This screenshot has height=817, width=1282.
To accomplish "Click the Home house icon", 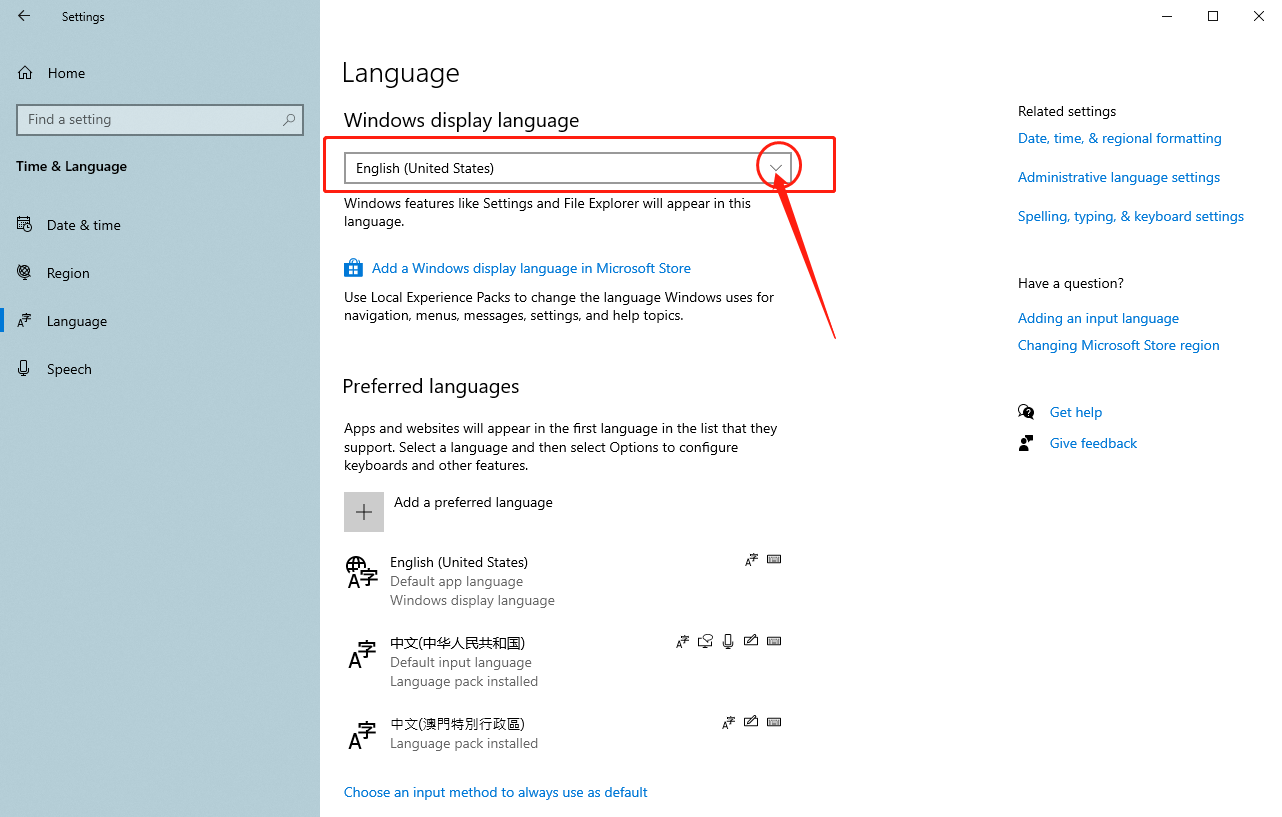I will pyautogui.click(x=25, y=73).
